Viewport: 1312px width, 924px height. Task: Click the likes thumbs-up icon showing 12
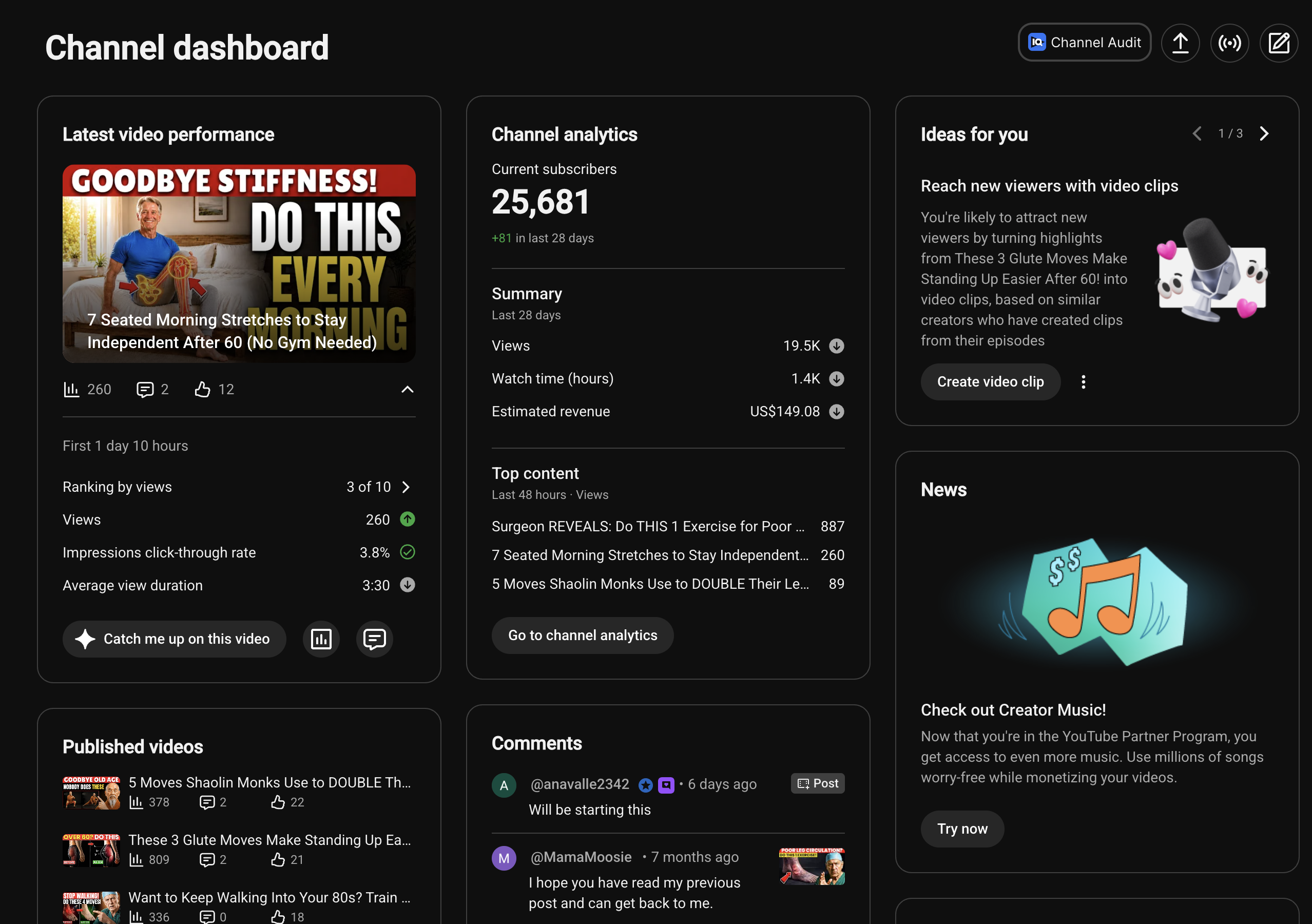pyautogui.click(x=202, y=390)
